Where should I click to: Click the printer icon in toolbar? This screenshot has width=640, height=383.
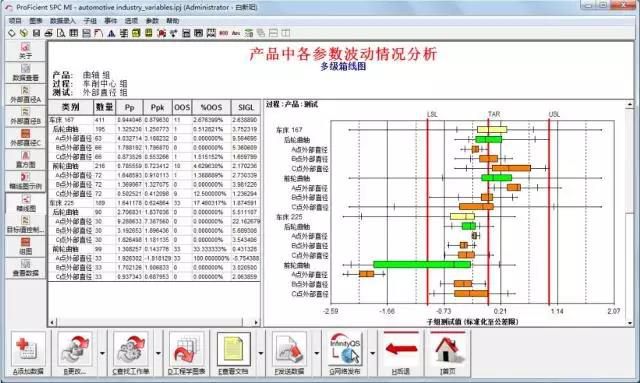pyautogui.click(x=49, y=33)
